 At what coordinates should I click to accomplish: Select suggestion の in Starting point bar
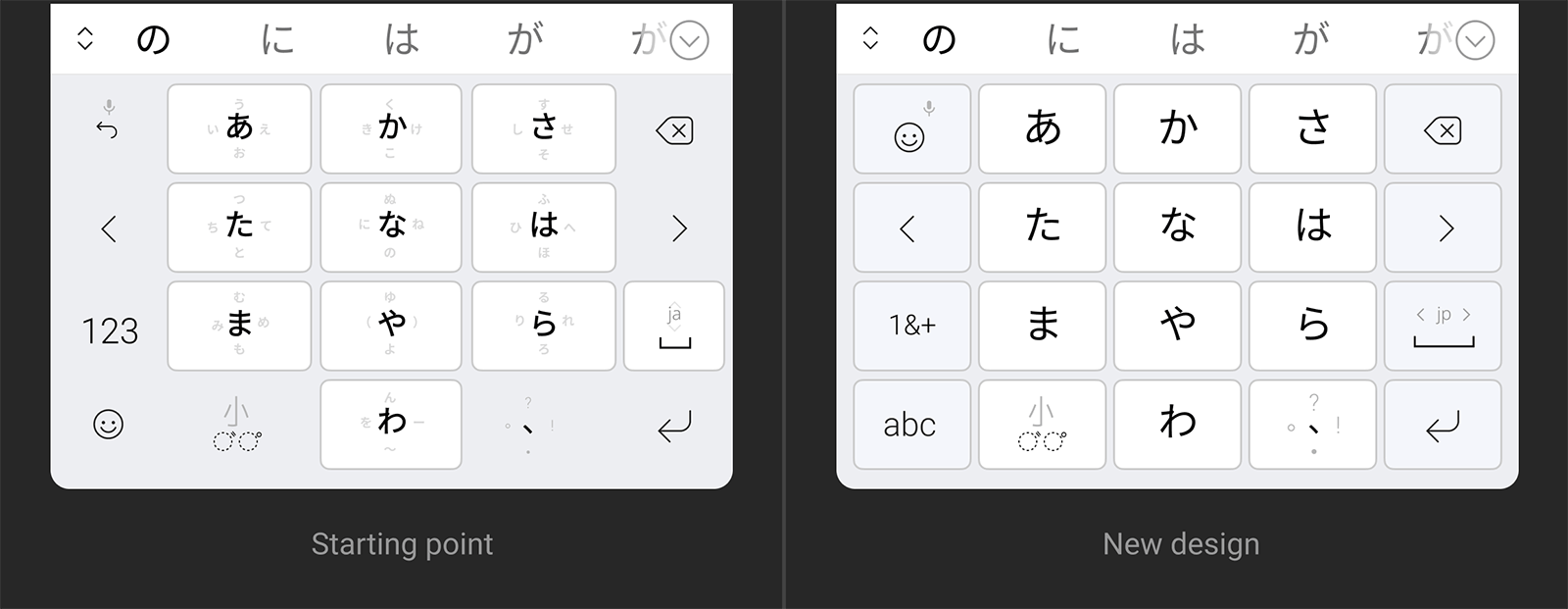pos(153,39)
